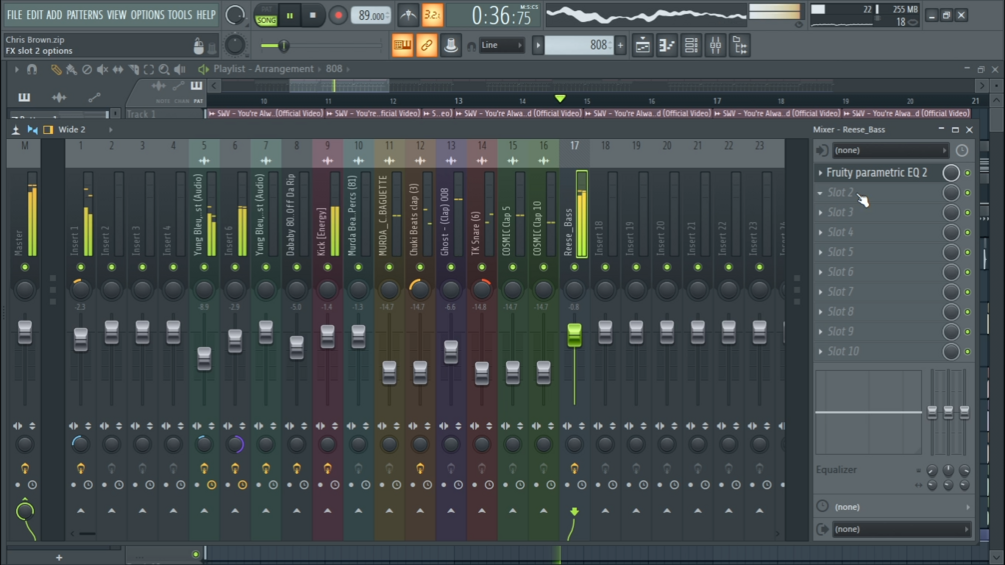This screenshot has width=1005, height=565.
Task: Mute the Master mixer track
Action: (25, 267)
